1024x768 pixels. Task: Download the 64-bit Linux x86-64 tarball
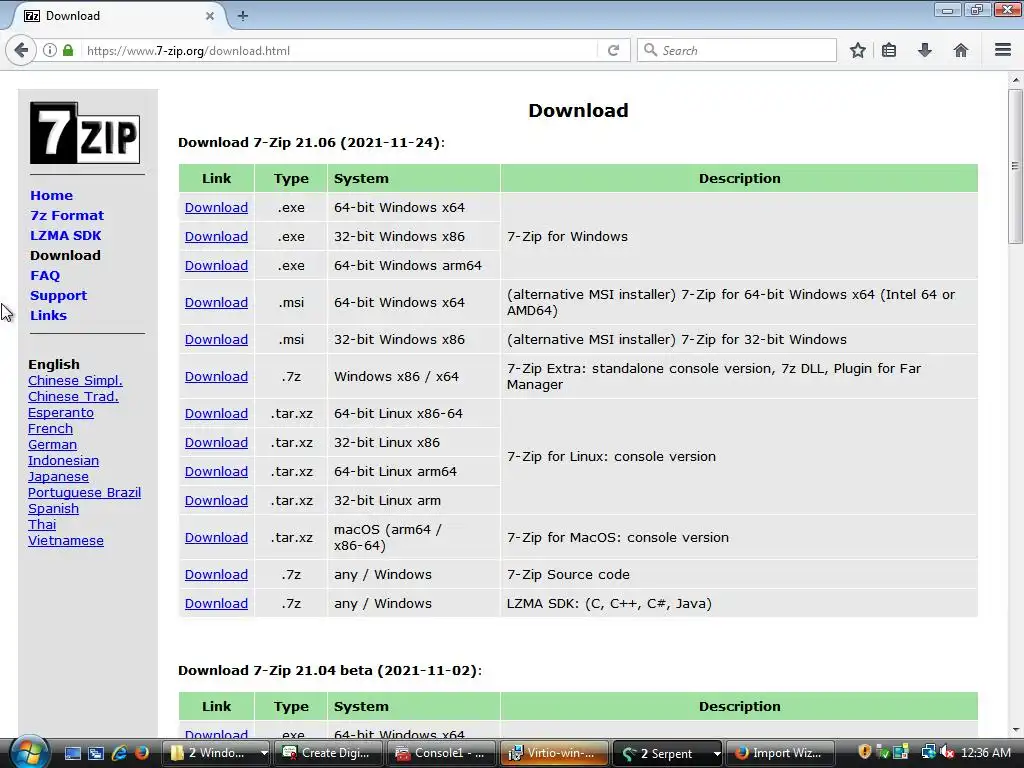pos(216,413)
